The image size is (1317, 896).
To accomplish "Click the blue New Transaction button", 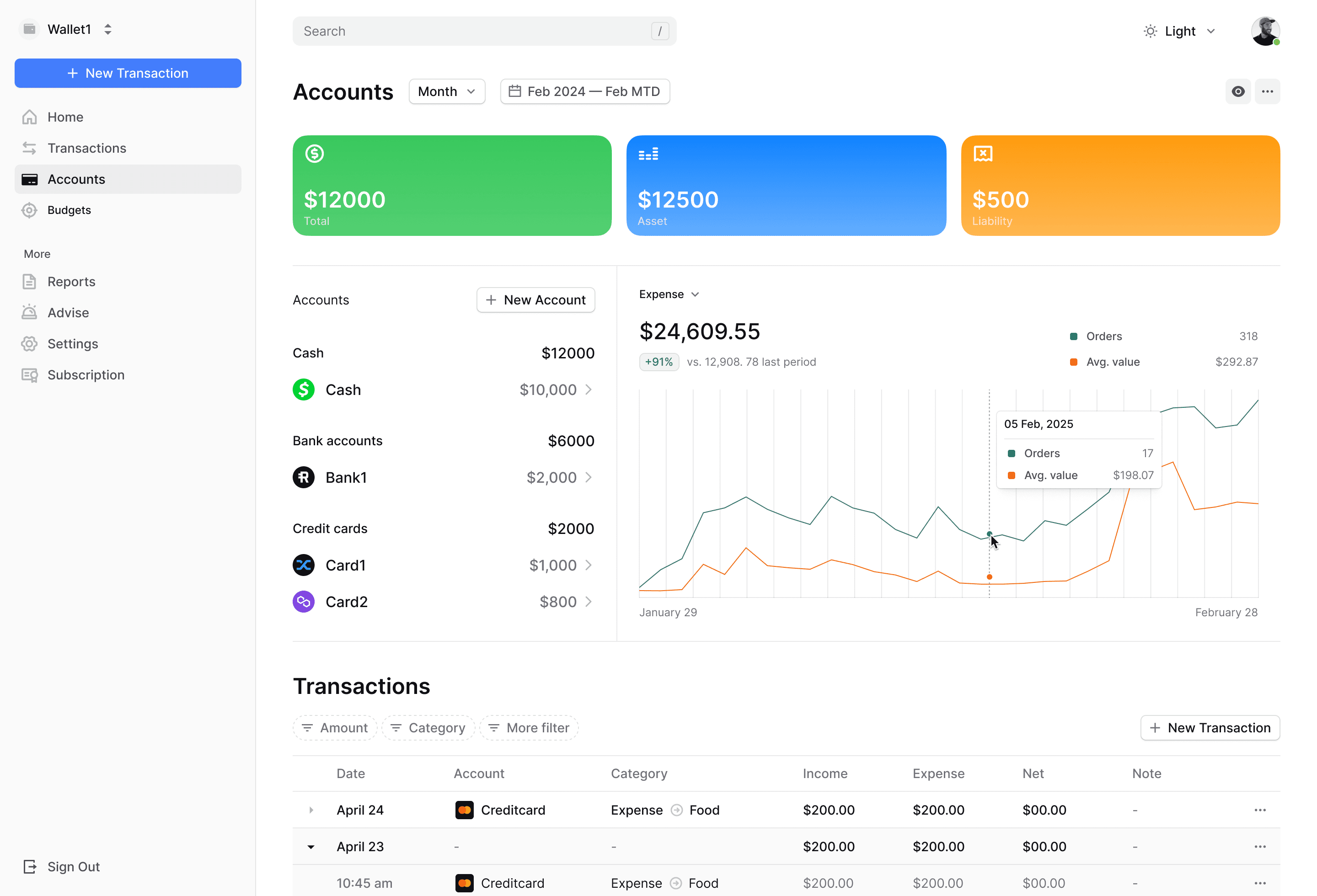I will [x=128, y=73].
